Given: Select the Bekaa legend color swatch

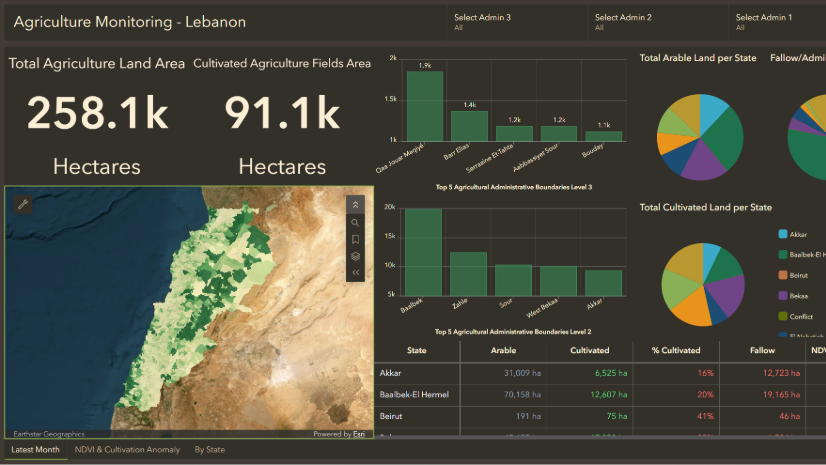Looking at the screenshot, I should [x=783, y=295].
